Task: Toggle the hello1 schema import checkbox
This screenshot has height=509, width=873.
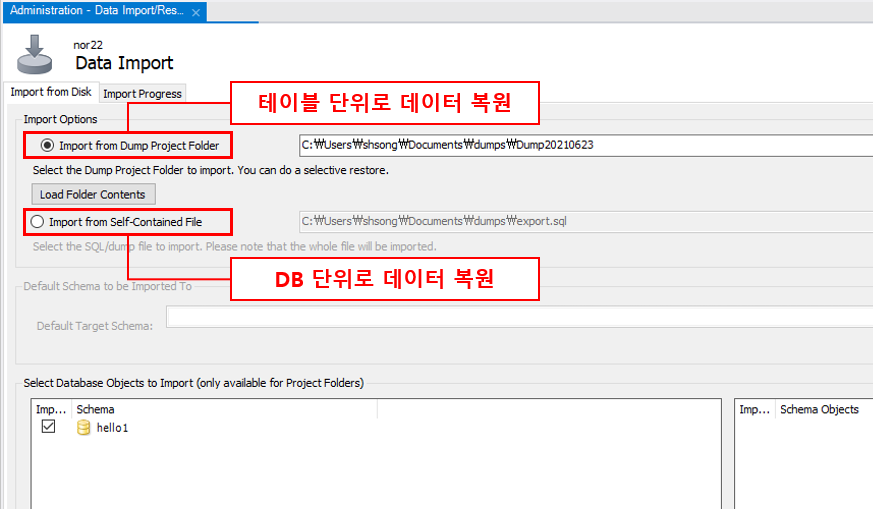Action: (x=48, y=427)
